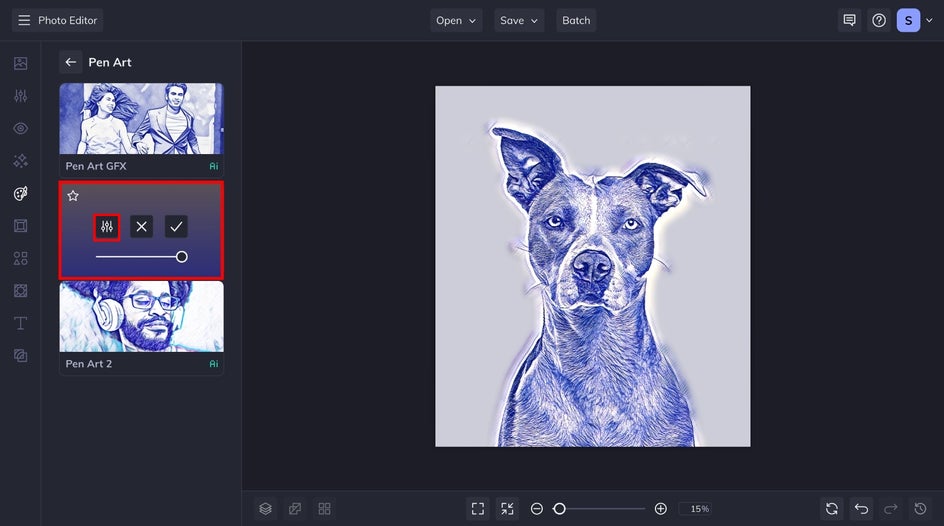Open the Graphics shapes sidebar tab
This screenshot has width=944, height=526.
[20, 258]
